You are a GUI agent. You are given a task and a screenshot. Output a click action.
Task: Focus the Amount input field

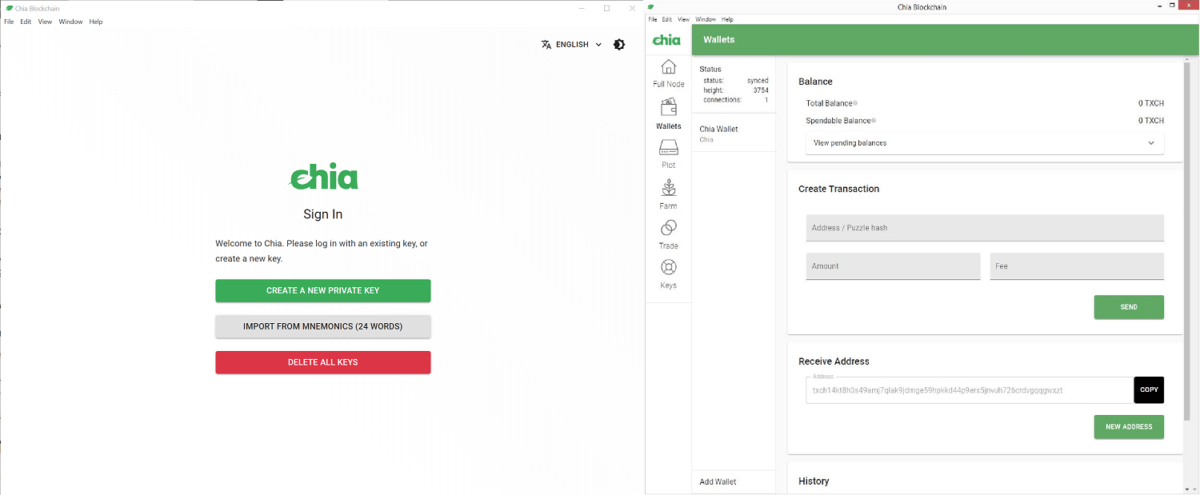[x=893, y=266]
